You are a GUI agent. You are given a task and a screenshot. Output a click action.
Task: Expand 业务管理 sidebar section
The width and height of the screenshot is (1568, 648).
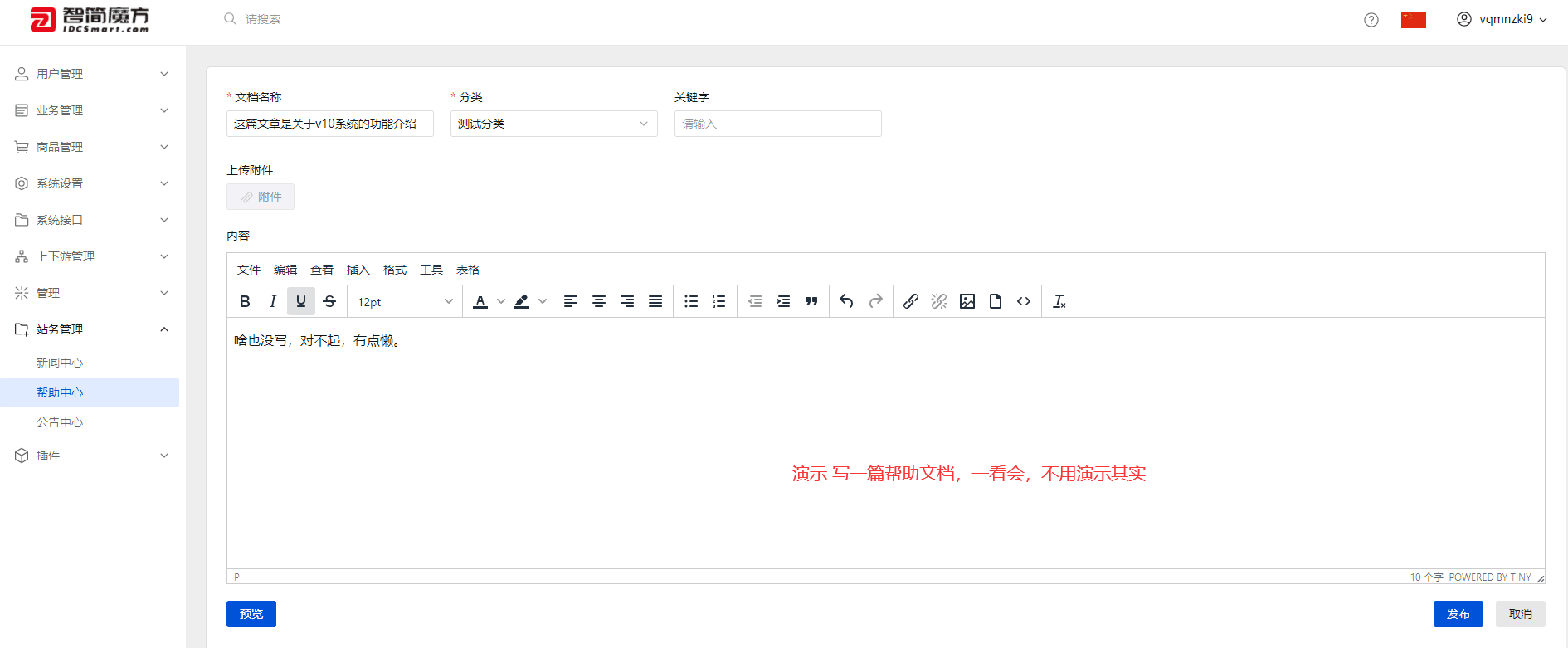click(90, 110)
